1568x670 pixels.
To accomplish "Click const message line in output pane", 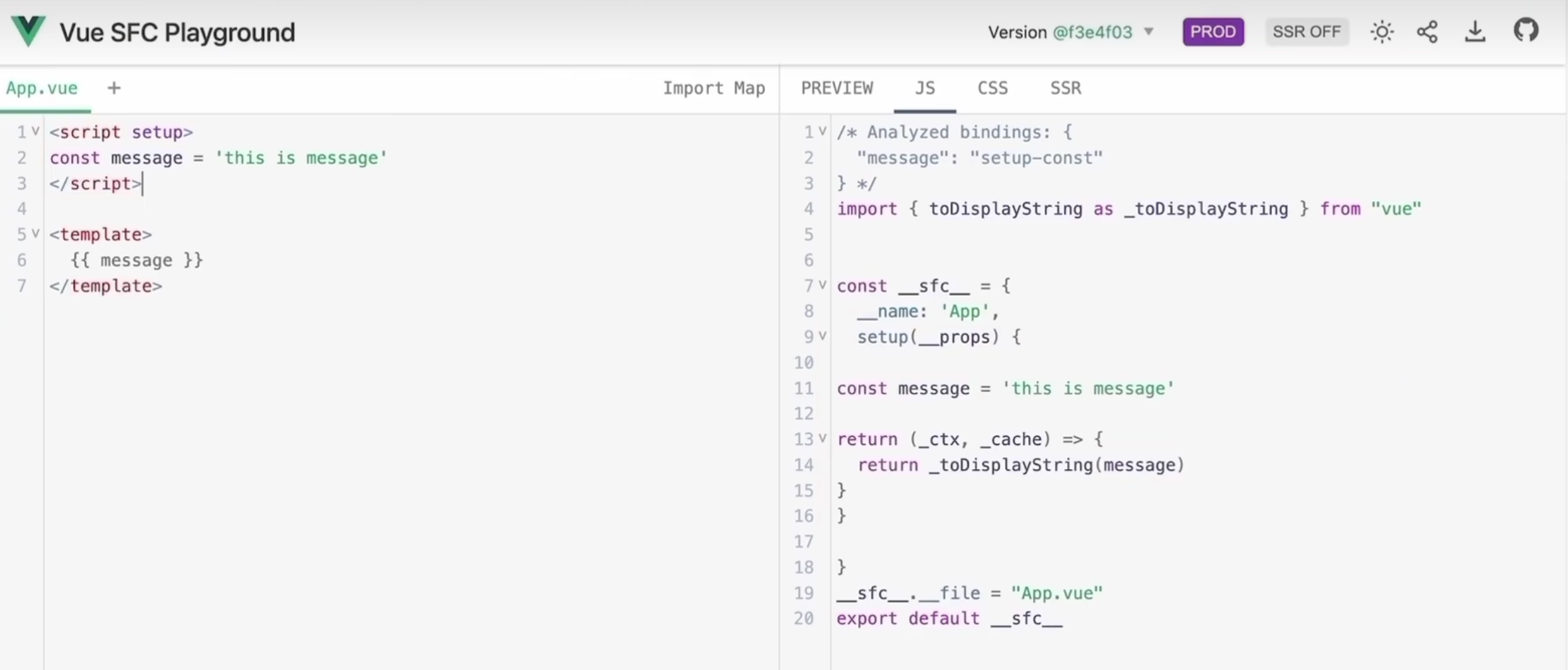I will pyautogui.click(x=1005, y=388).
